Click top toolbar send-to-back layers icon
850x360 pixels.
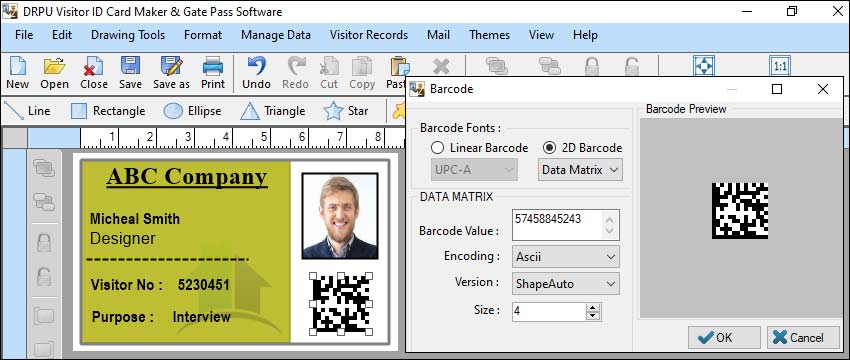550,66
